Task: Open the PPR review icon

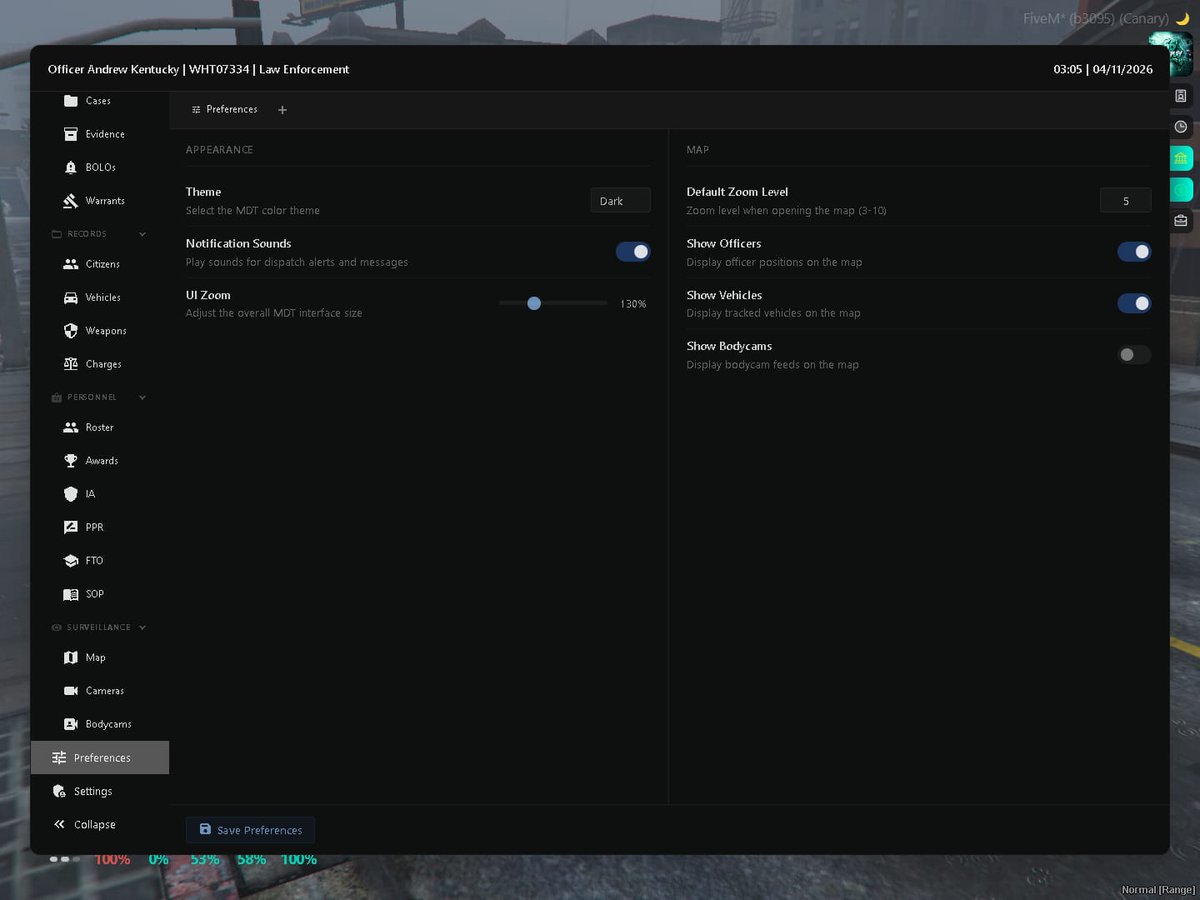Action: (x=70, y=527)
